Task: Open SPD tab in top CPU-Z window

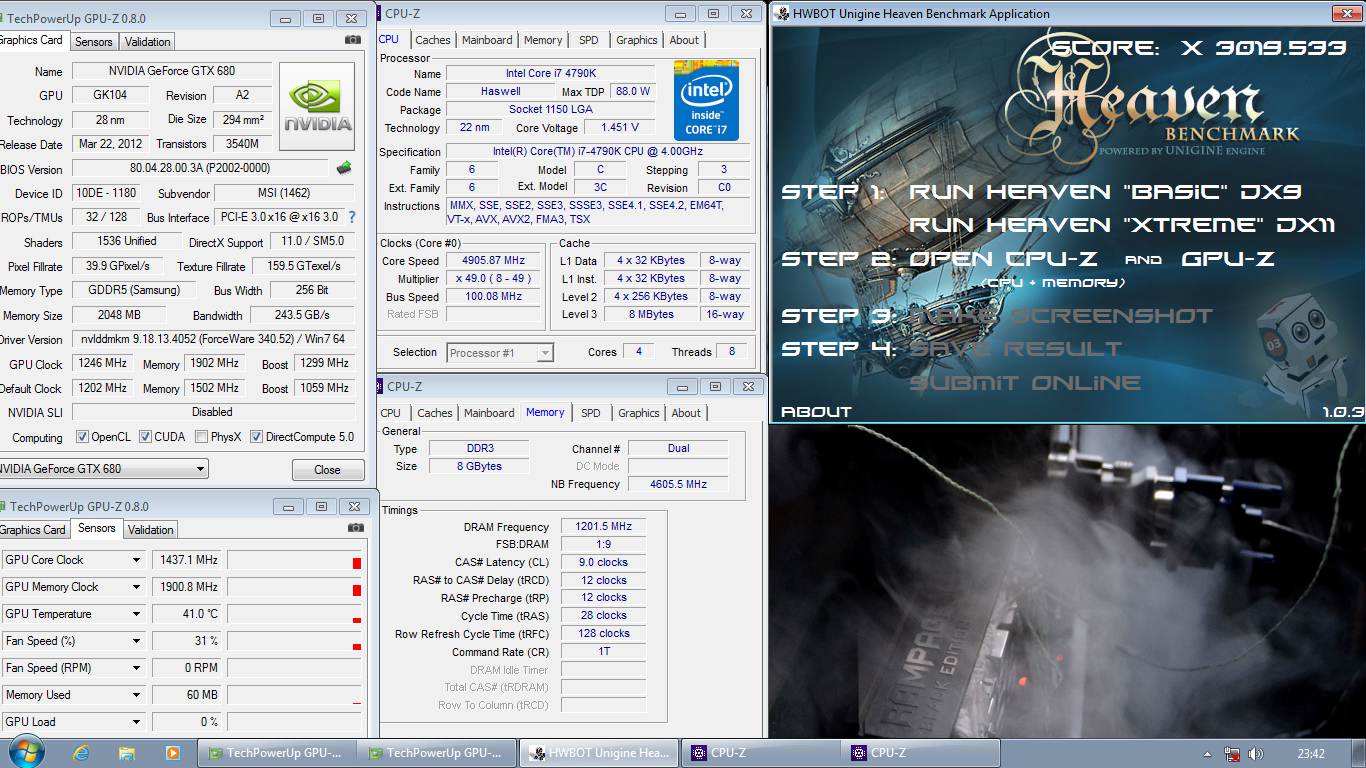Action: click(589, 40)
